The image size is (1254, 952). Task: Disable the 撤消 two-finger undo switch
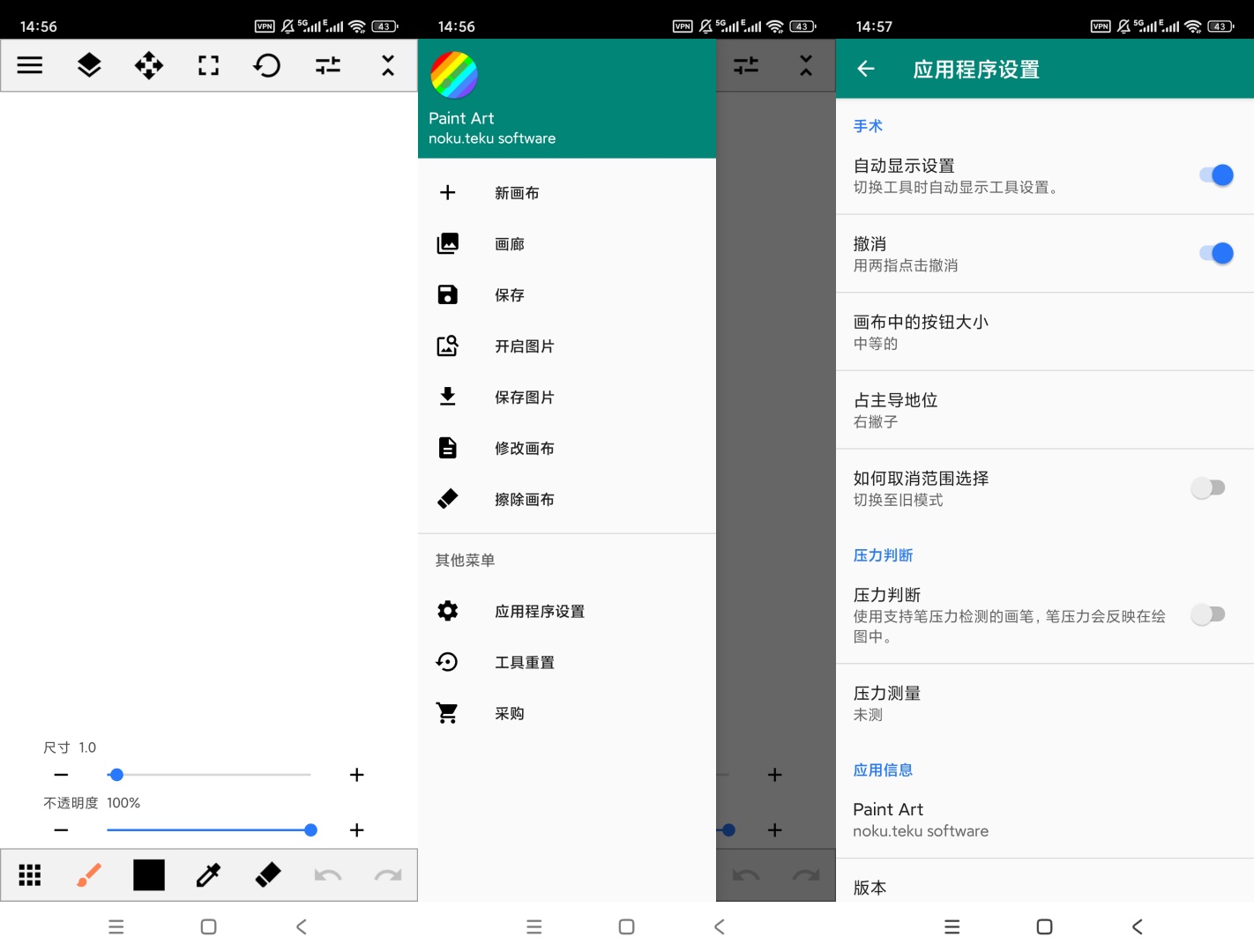(x=1215, y=254)
